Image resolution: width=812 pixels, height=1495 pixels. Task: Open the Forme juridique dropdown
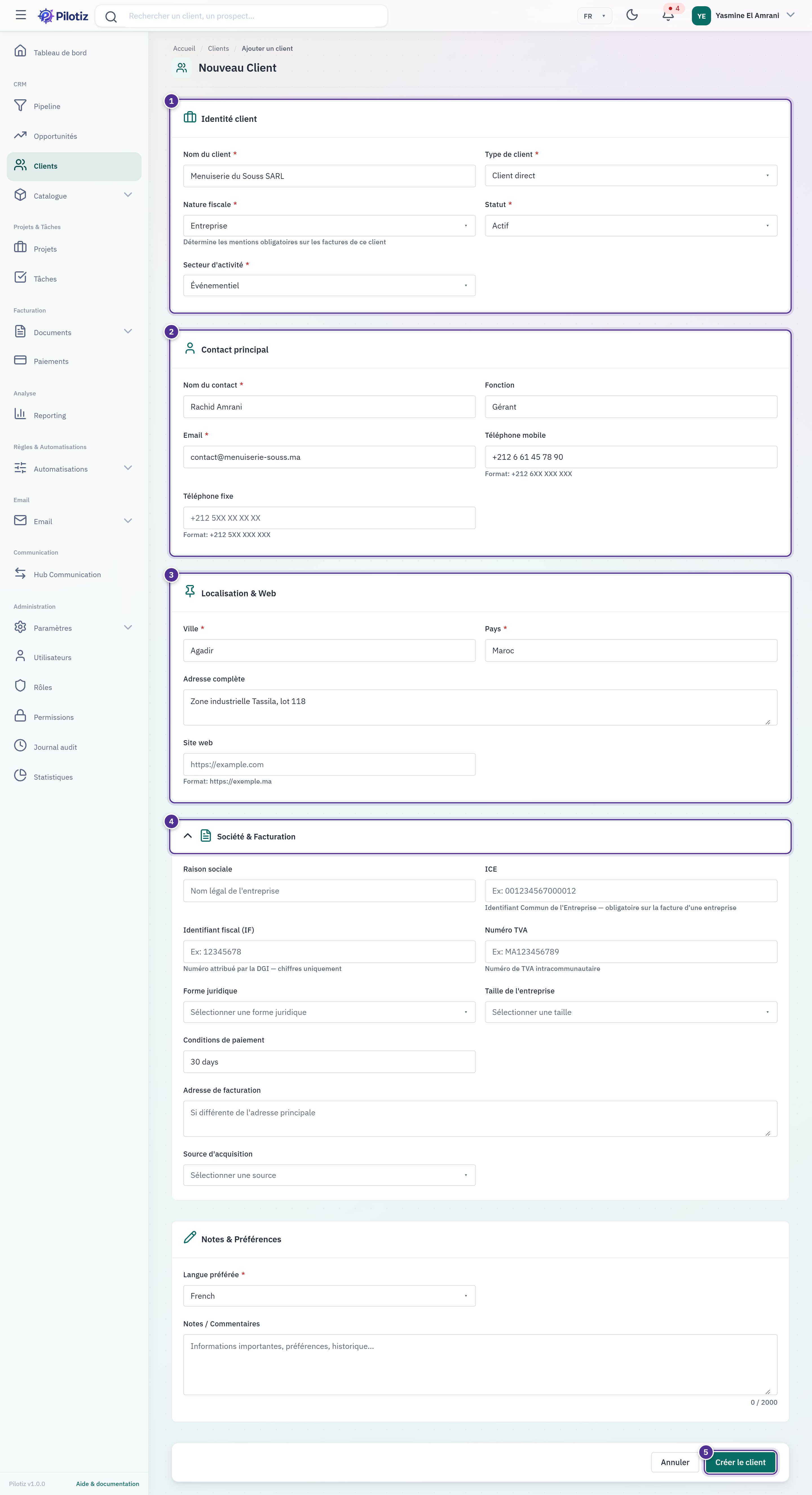[329, 1012]
